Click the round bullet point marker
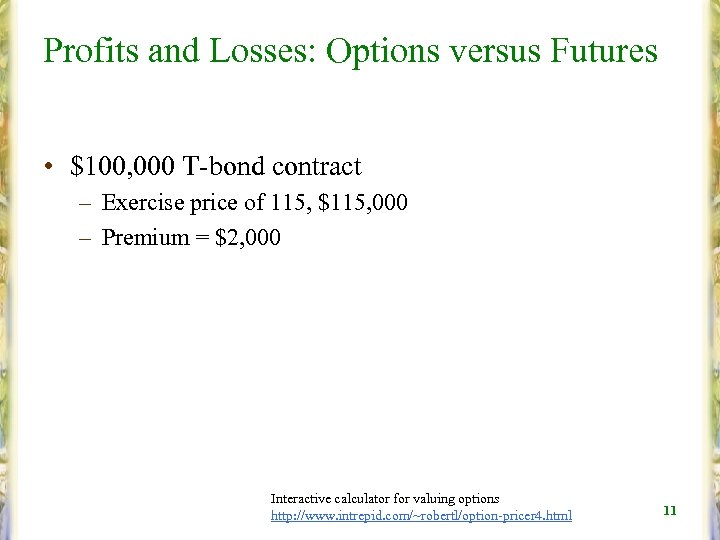This screenshot has height=540, width=720. click(x=48, y=167)
